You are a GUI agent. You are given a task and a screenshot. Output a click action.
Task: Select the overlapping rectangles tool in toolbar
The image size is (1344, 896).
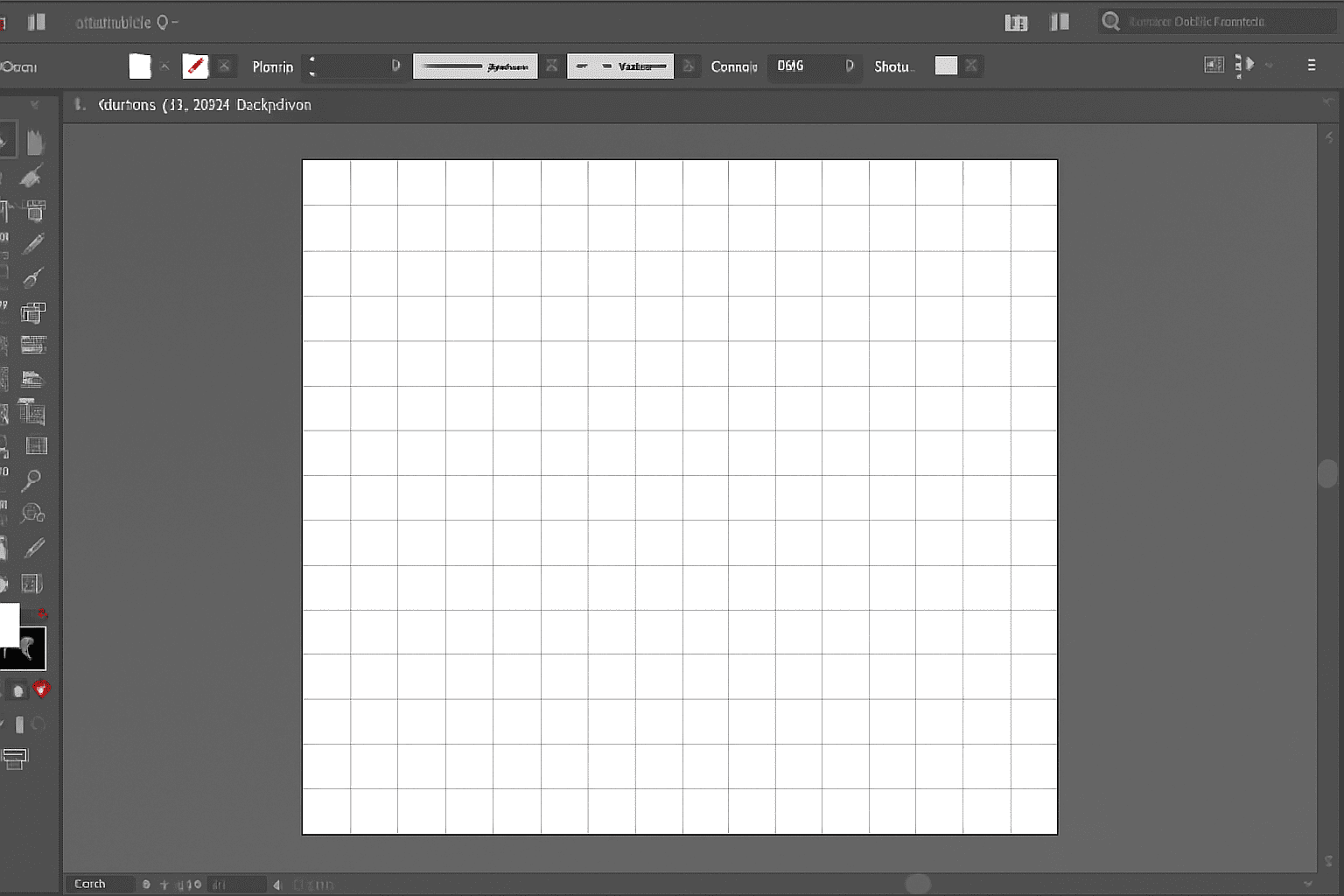point(33,312)
